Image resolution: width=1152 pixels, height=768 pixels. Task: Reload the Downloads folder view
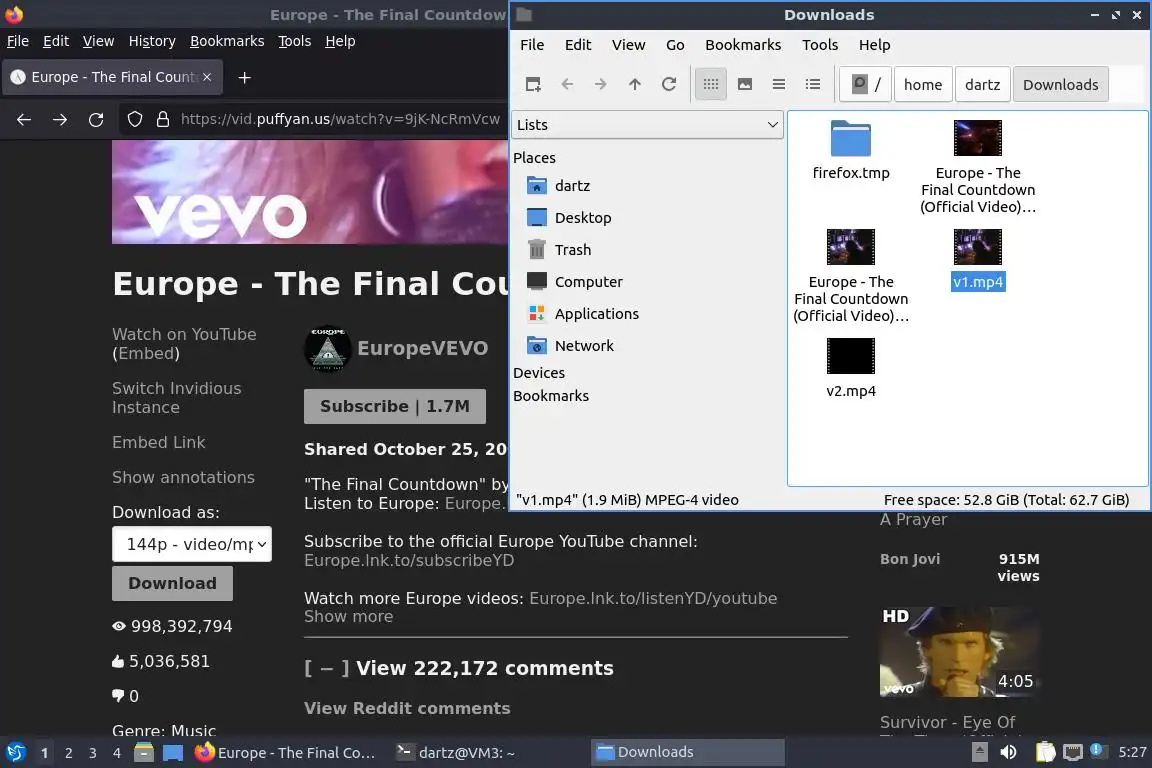pyautogui.click(x=669, y=85)
